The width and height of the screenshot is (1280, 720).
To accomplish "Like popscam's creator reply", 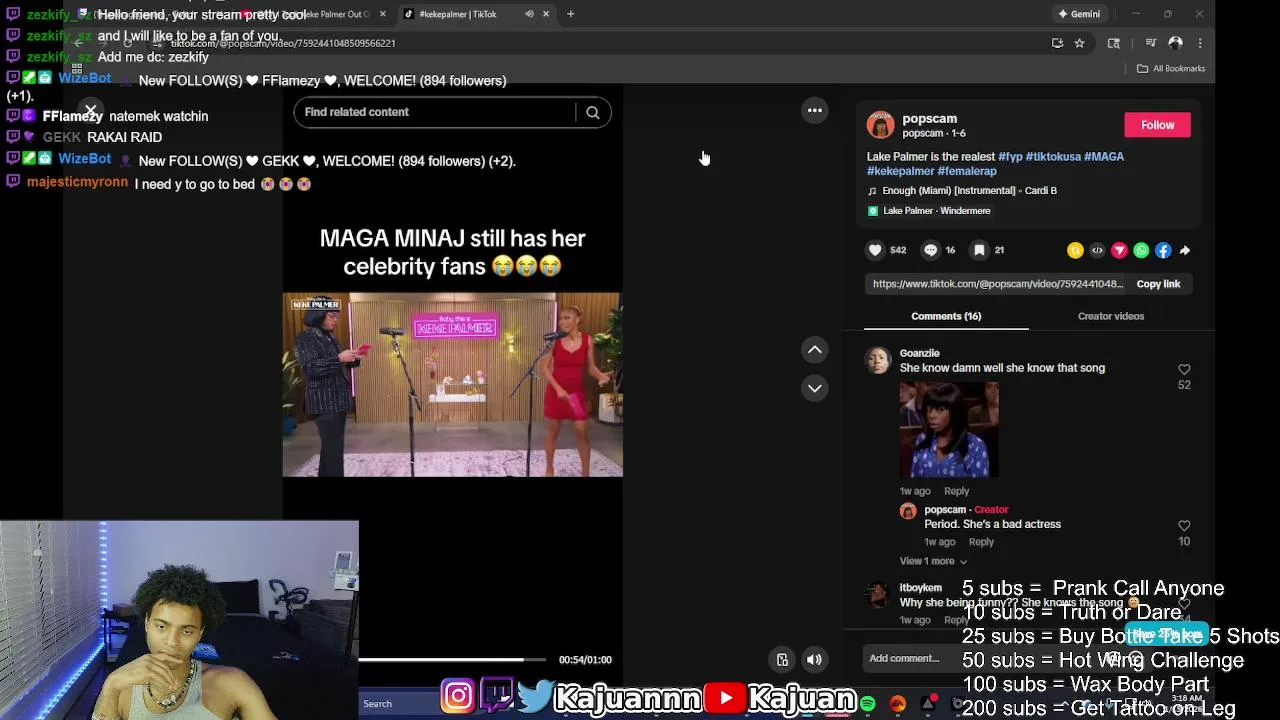I will (x=1184, y=526).
